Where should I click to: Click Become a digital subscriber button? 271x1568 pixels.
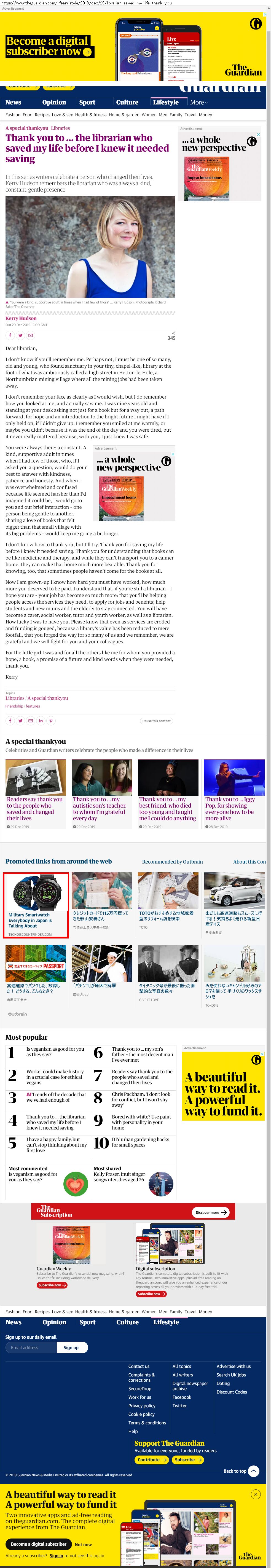point(38,1544)
